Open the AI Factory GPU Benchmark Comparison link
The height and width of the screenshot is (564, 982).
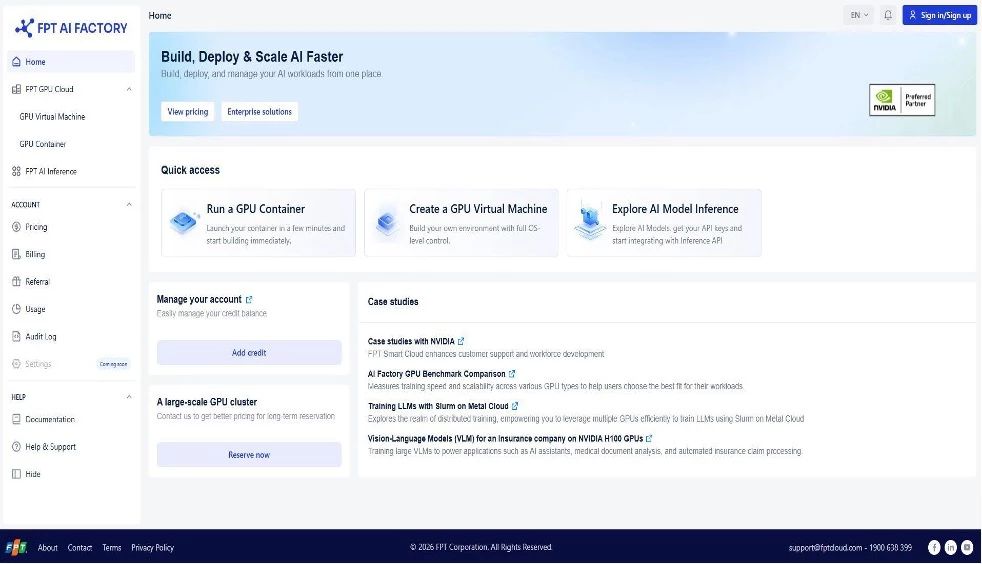click(437, 374)
